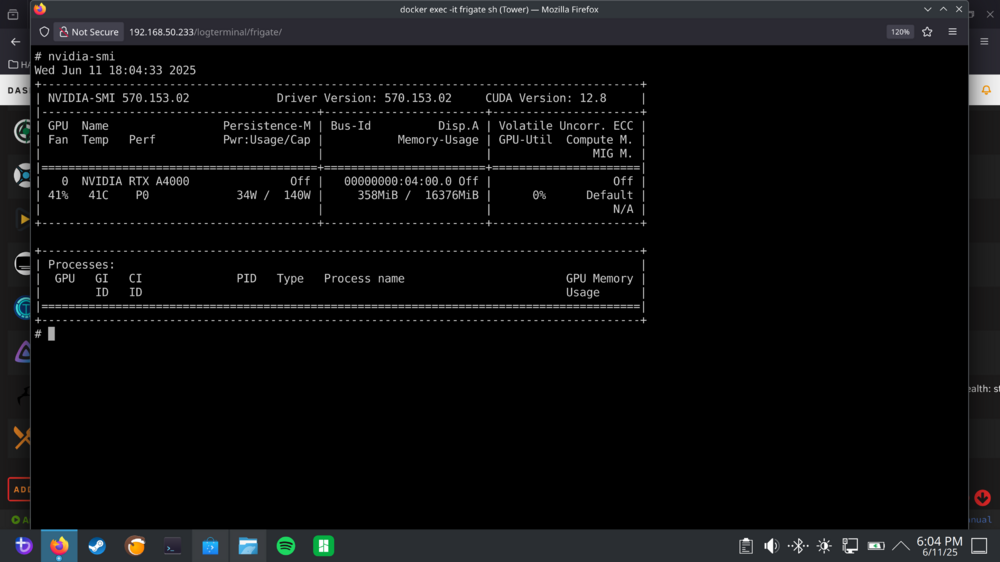Screen dimensions: 1000x562
Task: Open the tracking protection shield icon
Action: click(44, 32)
